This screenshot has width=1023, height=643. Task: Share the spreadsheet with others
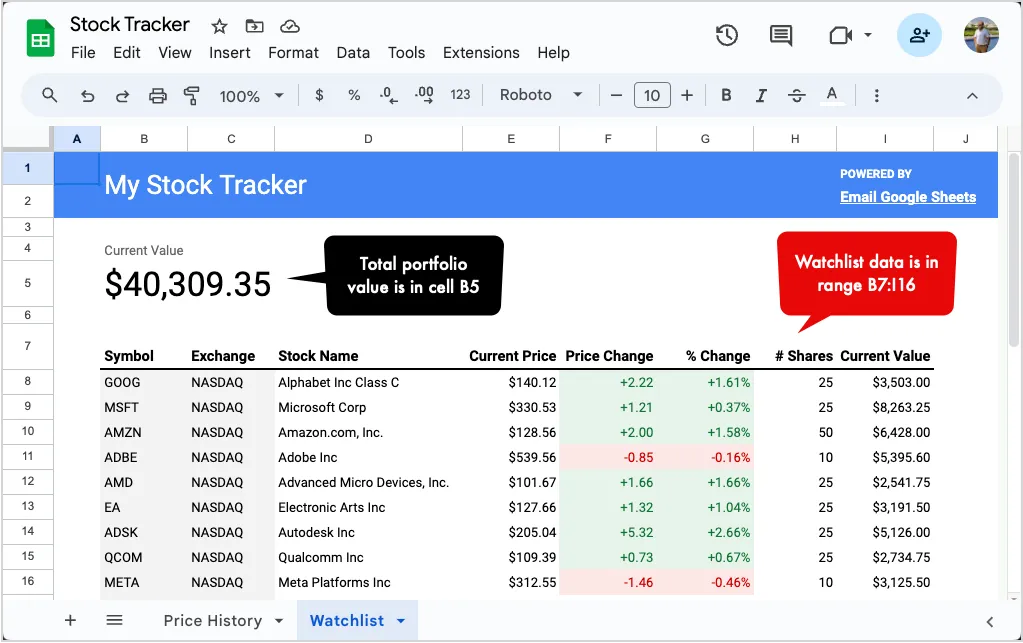(x=919, y=34)
